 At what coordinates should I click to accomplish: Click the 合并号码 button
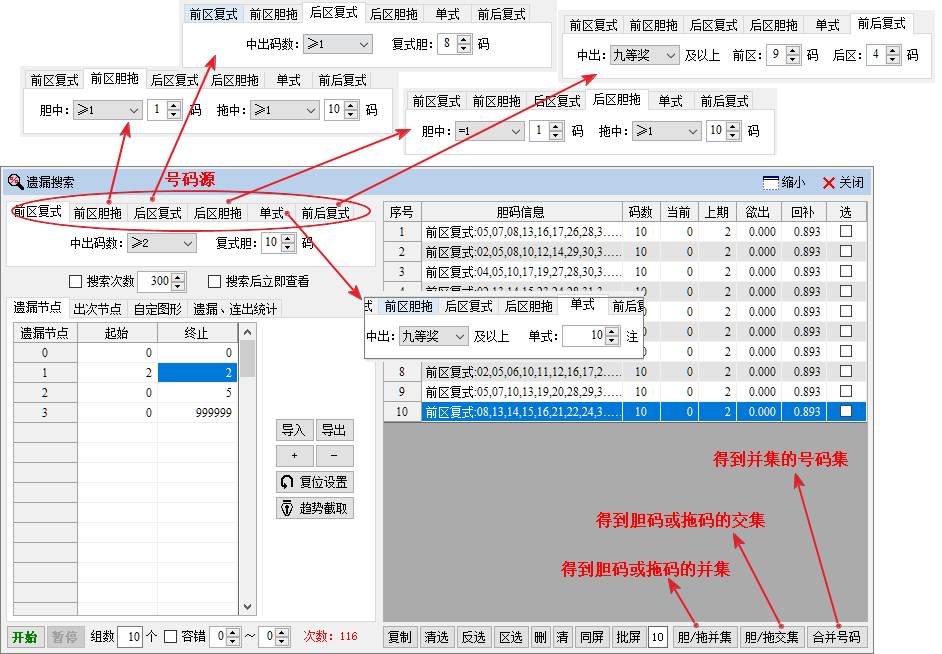click(836, 636)
